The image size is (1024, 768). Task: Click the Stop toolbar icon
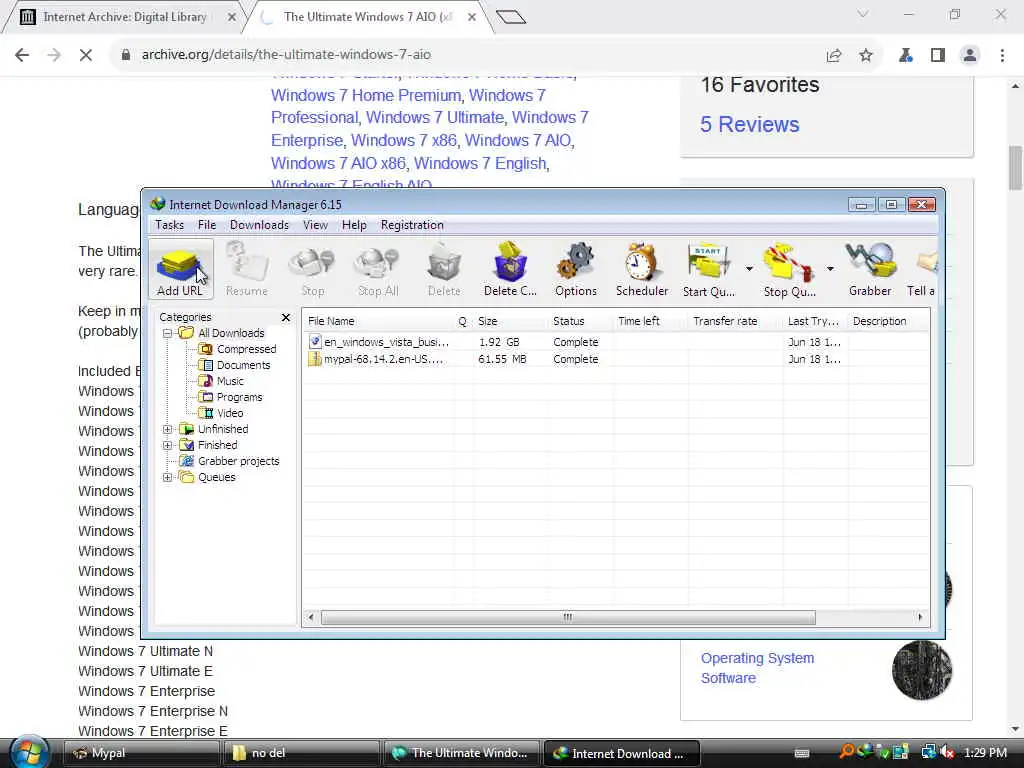pyautogui.click(x=312, y=269)
